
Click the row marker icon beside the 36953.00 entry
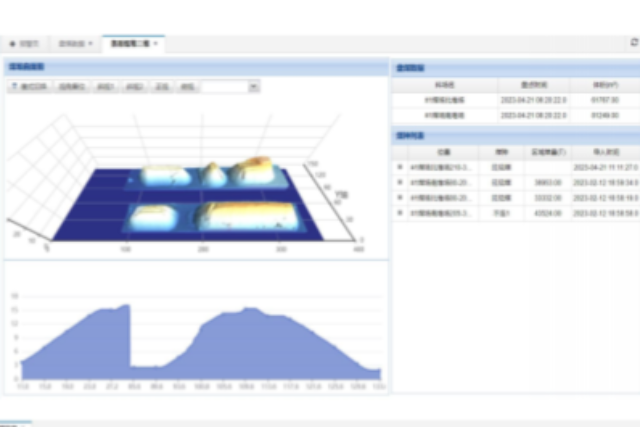(x=400, y=183)
